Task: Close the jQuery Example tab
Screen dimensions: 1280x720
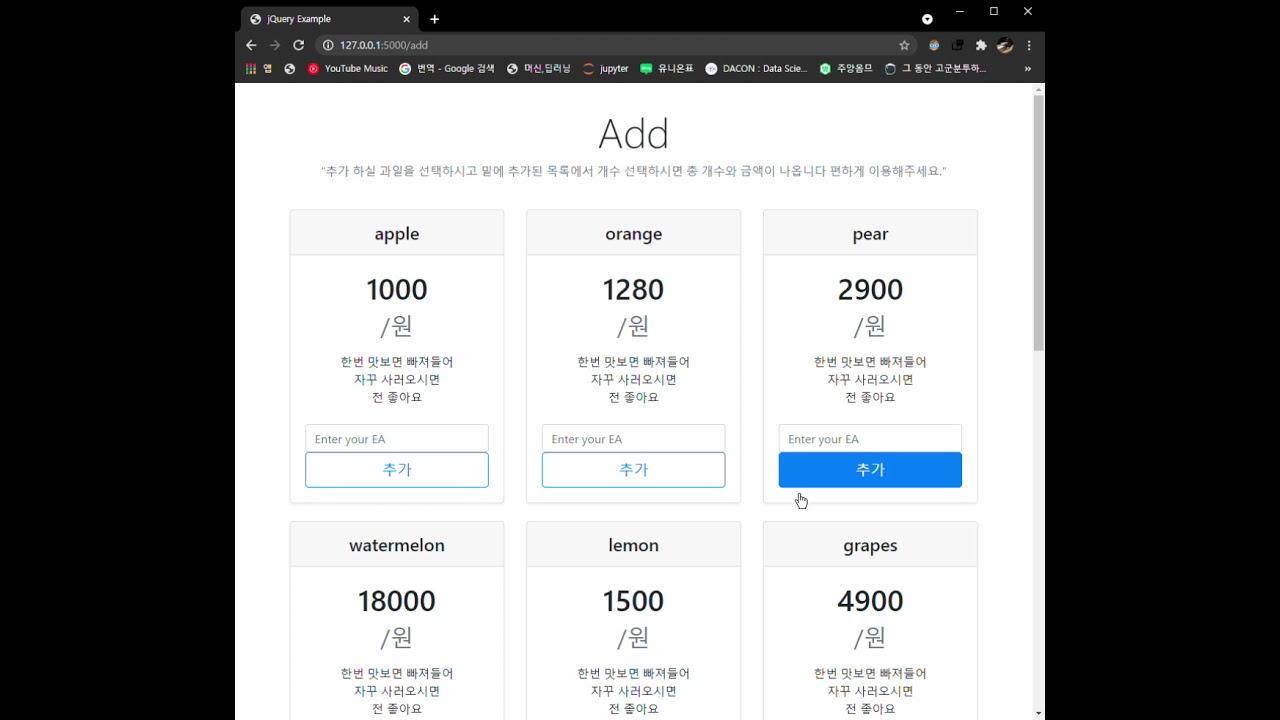Action: click(x=406, y=19)
